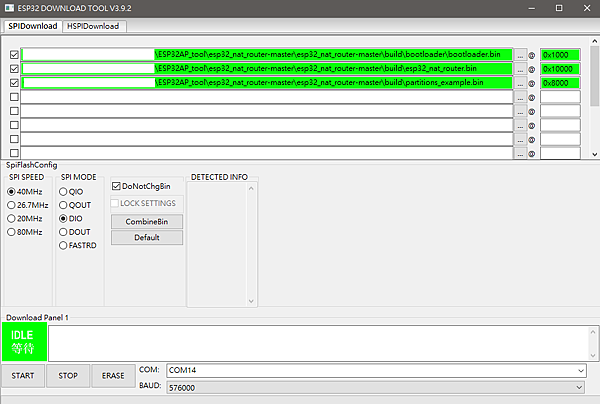600x404 pixels.
Task: Click the partitions_example.bin file path field
Action: pos(267,83)
